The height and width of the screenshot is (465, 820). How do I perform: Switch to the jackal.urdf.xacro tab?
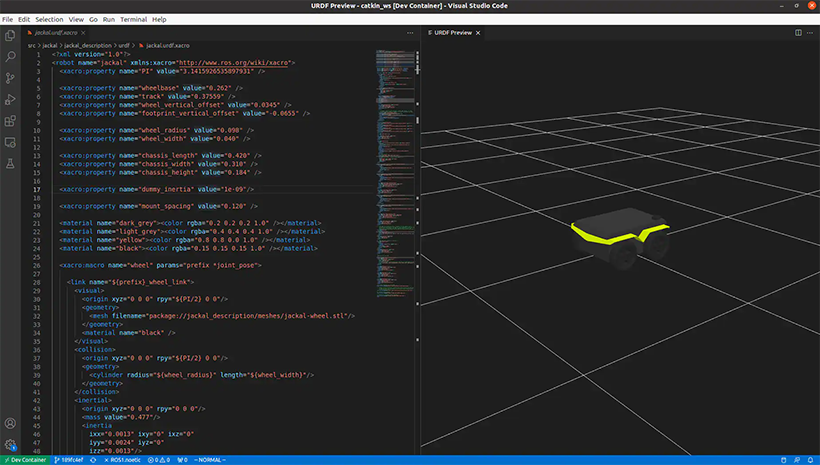coord(55,32)
